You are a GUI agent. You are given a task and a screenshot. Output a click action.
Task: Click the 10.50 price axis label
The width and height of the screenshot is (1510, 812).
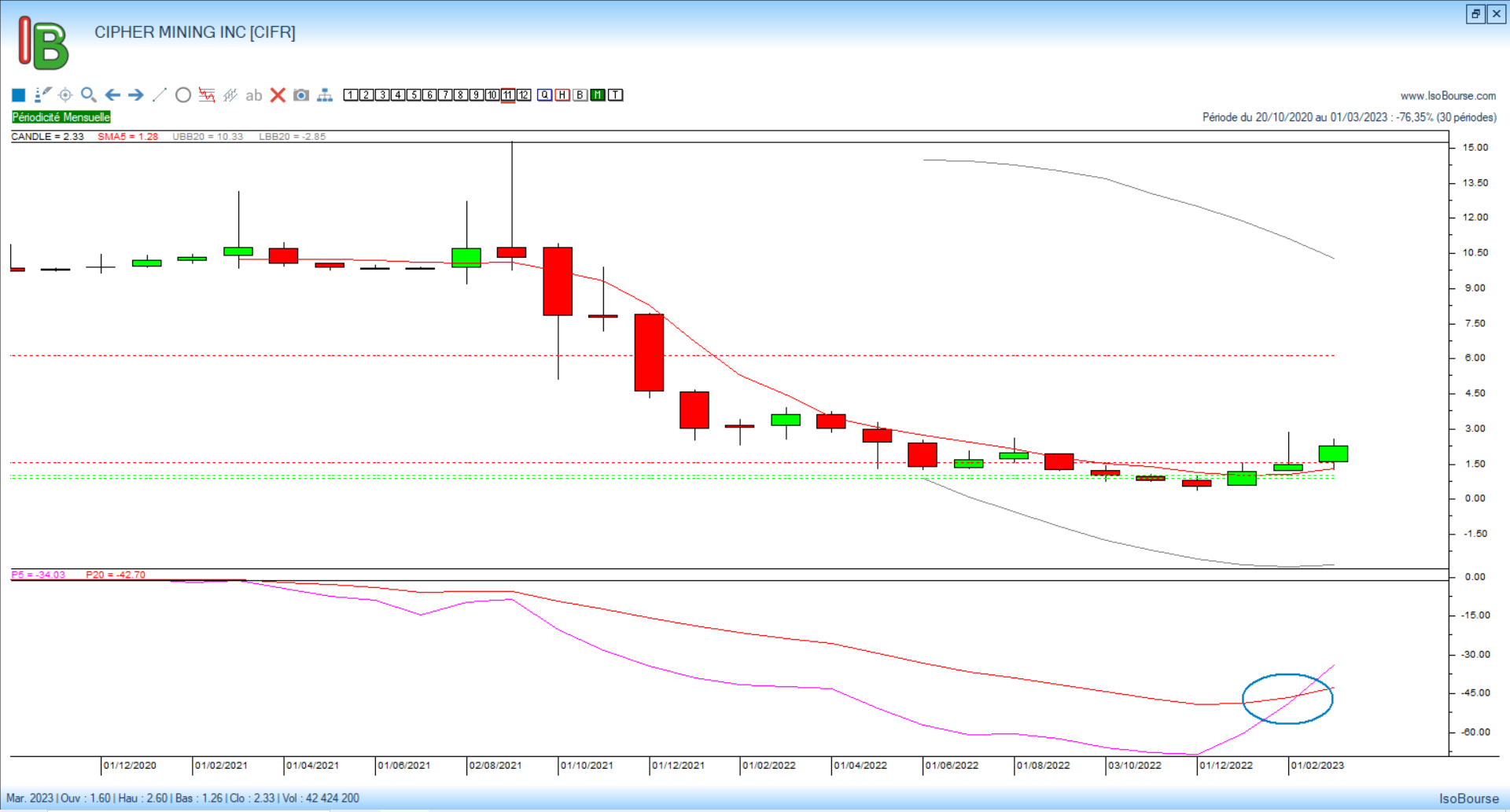1475,253
